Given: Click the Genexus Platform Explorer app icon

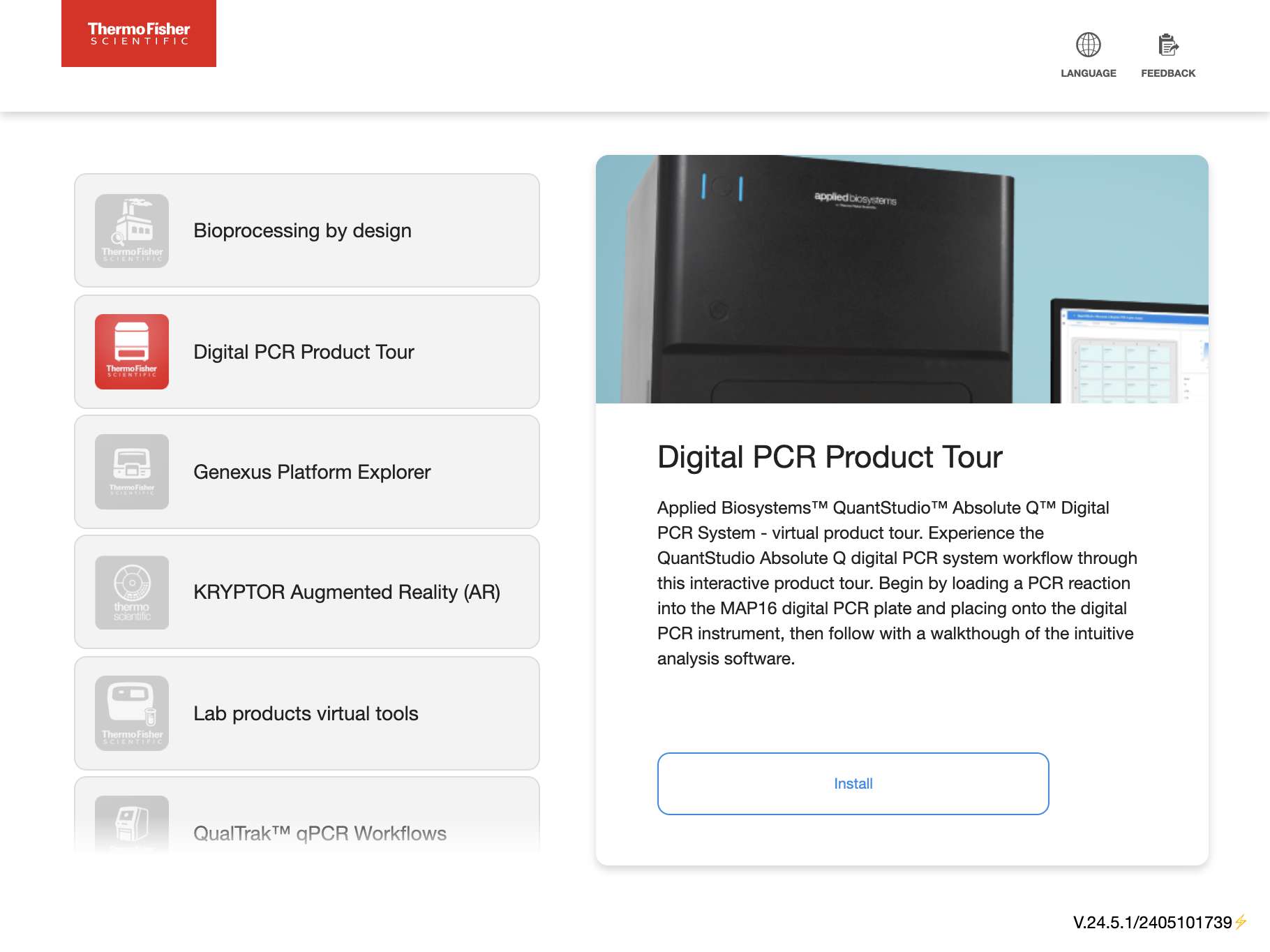Looking at the screenshot, I should 132,472.
